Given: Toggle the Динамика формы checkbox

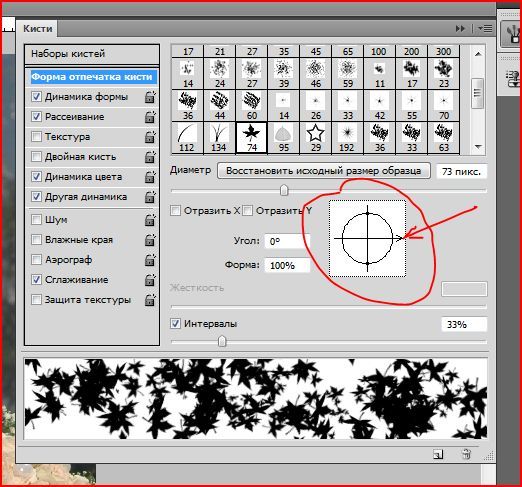Looking at the screenshot, I should tap(36, 97).
